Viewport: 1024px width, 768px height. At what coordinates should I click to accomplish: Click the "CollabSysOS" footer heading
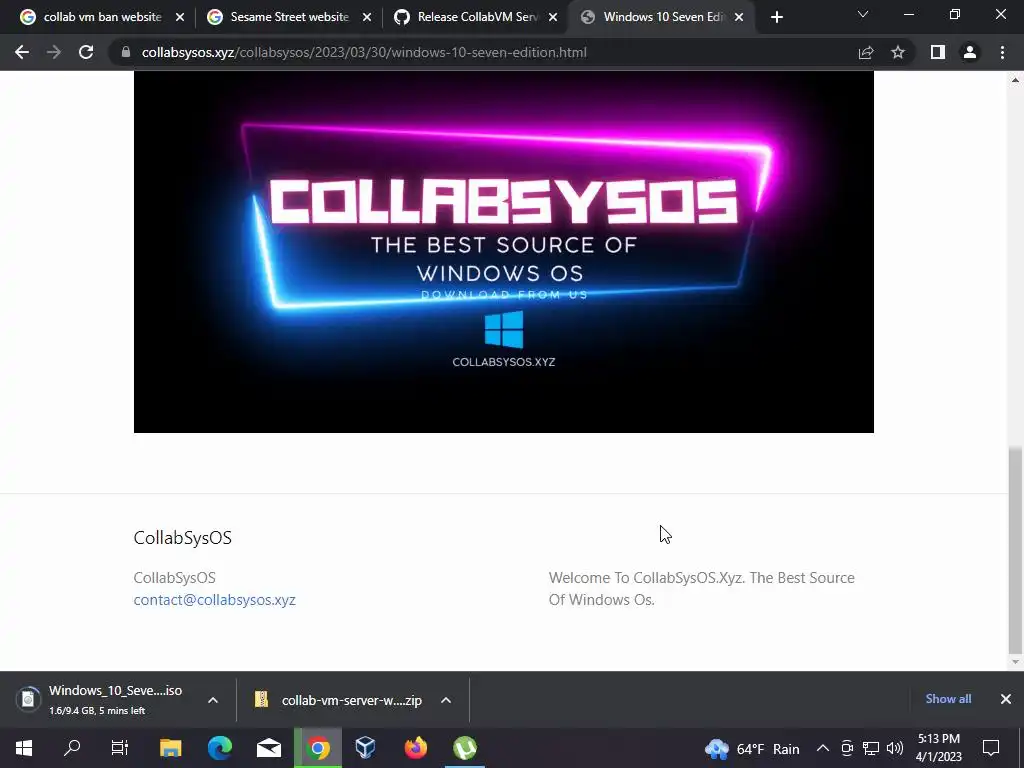pyautogui.click(x=182, y=537)
